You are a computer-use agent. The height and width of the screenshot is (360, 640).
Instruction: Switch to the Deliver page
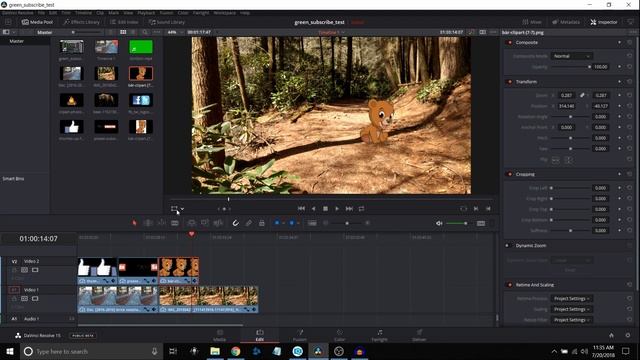tap(419, 336)
